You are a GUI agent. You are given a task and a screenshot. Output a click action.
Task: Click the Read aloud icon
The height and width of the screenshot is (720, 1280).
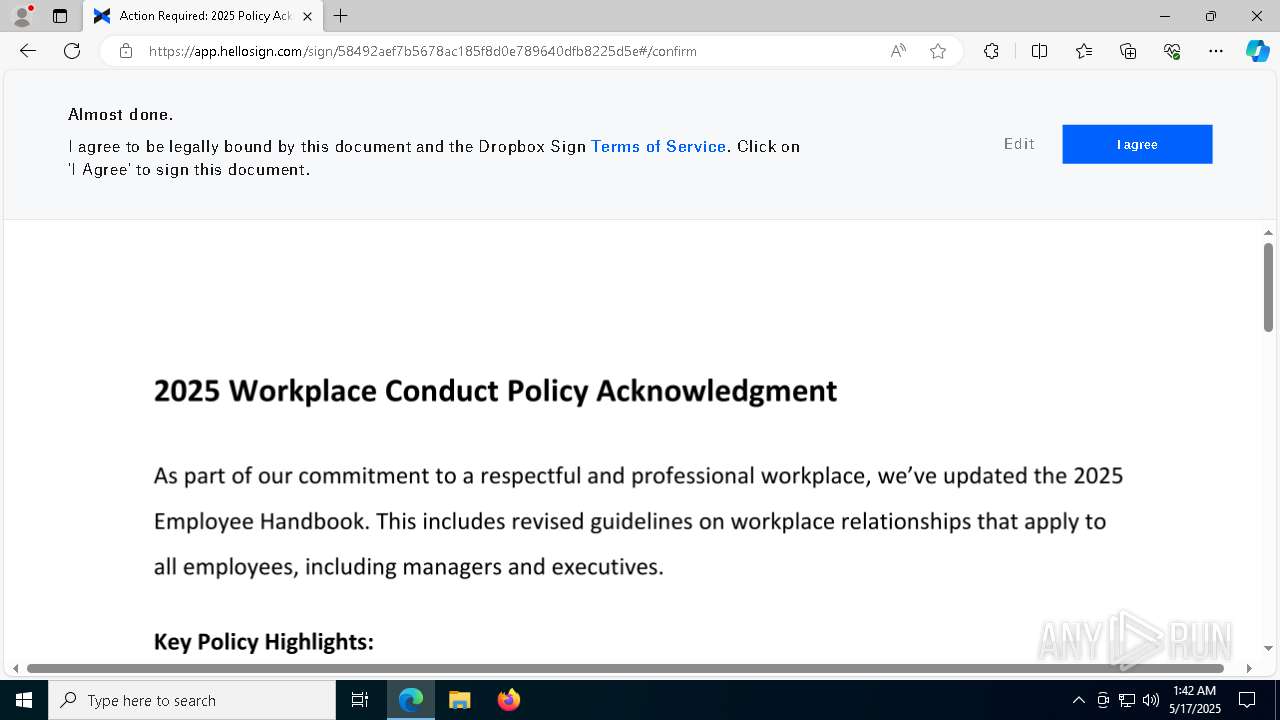[898, 51]
